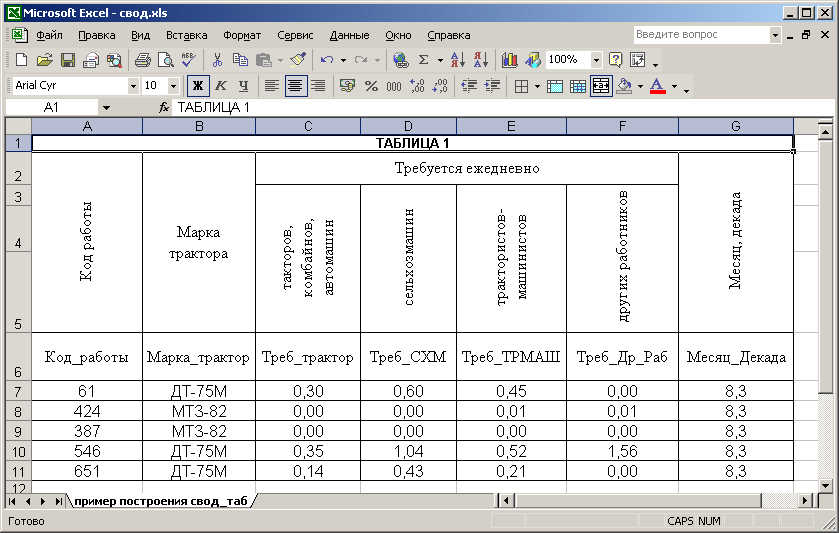Viewport: 839px width, 533px height.
Task: Decrease decimal places icon
Action: (x=440, y=86)
